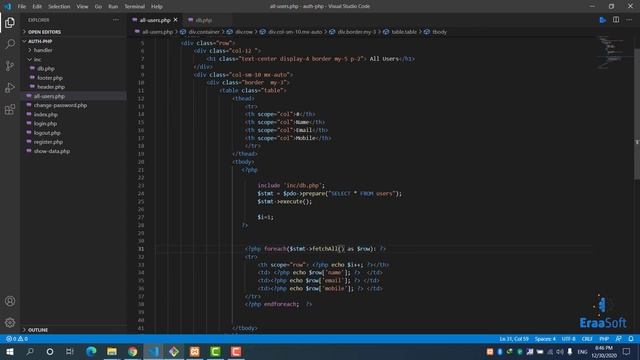This screenshot has width=640, height=360.
Task: Open Cortana circle on taskbar
Action: click(x=50, y=351)
